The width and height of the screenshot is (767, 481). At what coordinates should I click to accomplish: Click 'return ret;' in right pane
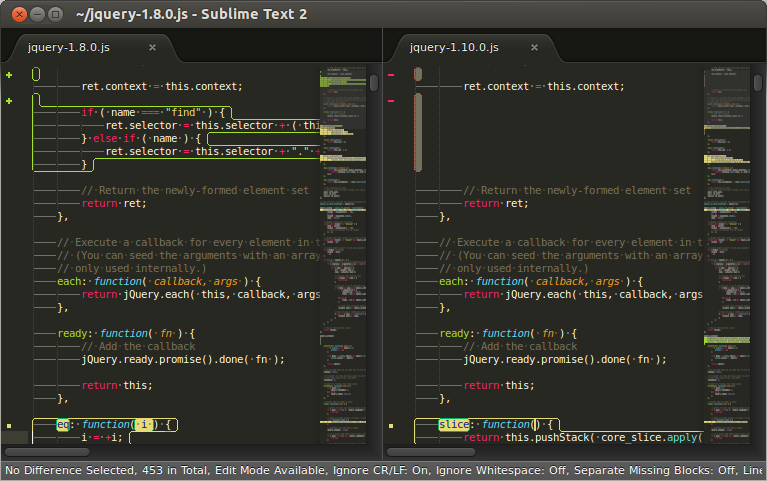pos(496,204)
